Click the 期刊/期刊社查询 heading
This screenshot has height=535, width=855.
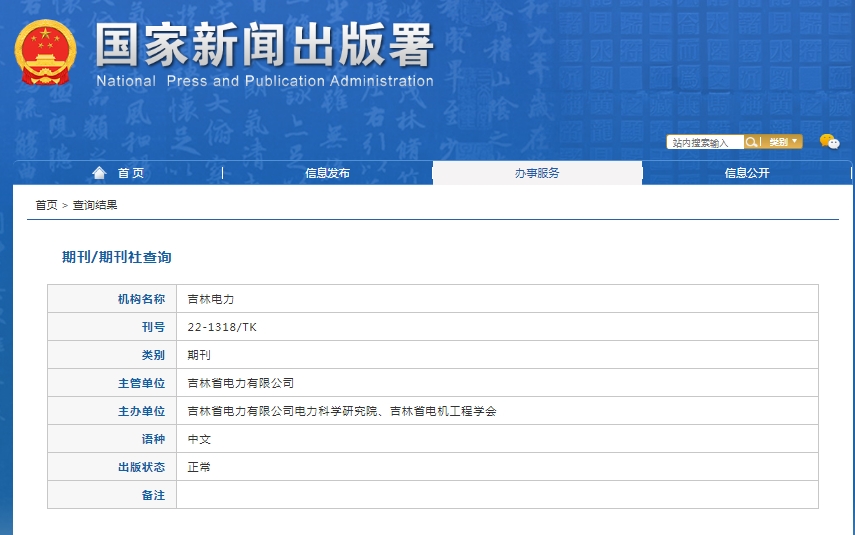tap(117, 257)
